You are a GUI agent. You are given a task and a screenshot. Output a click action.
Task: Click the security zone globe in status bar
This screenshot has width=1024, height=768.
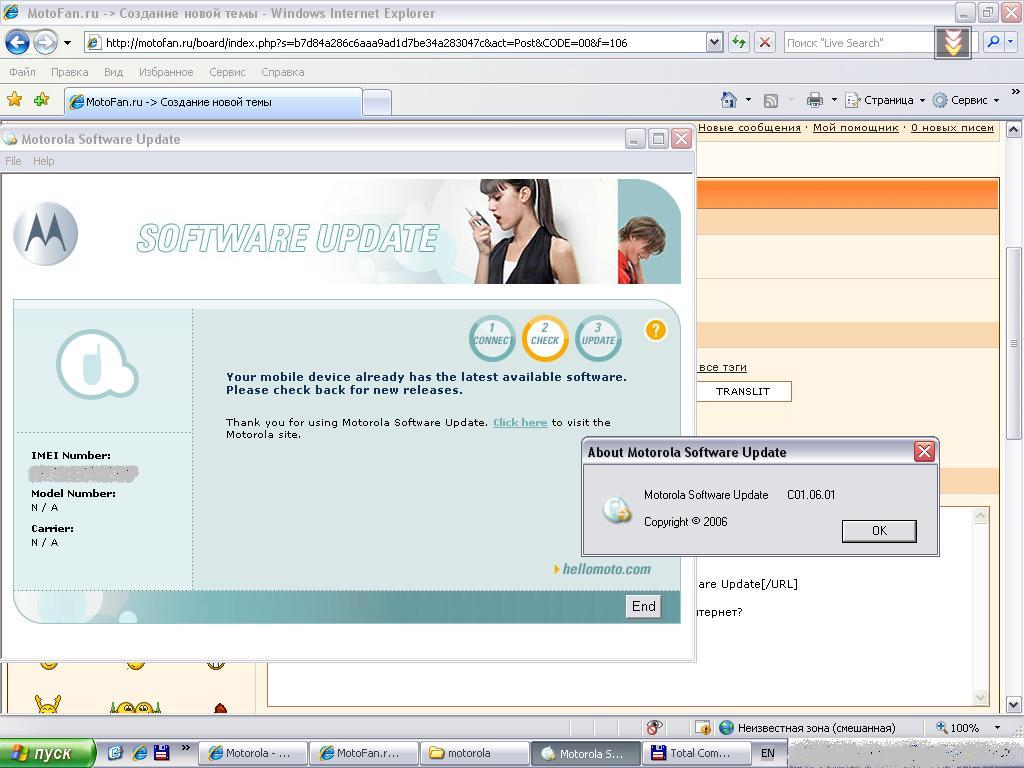click(x=726, y=728)
